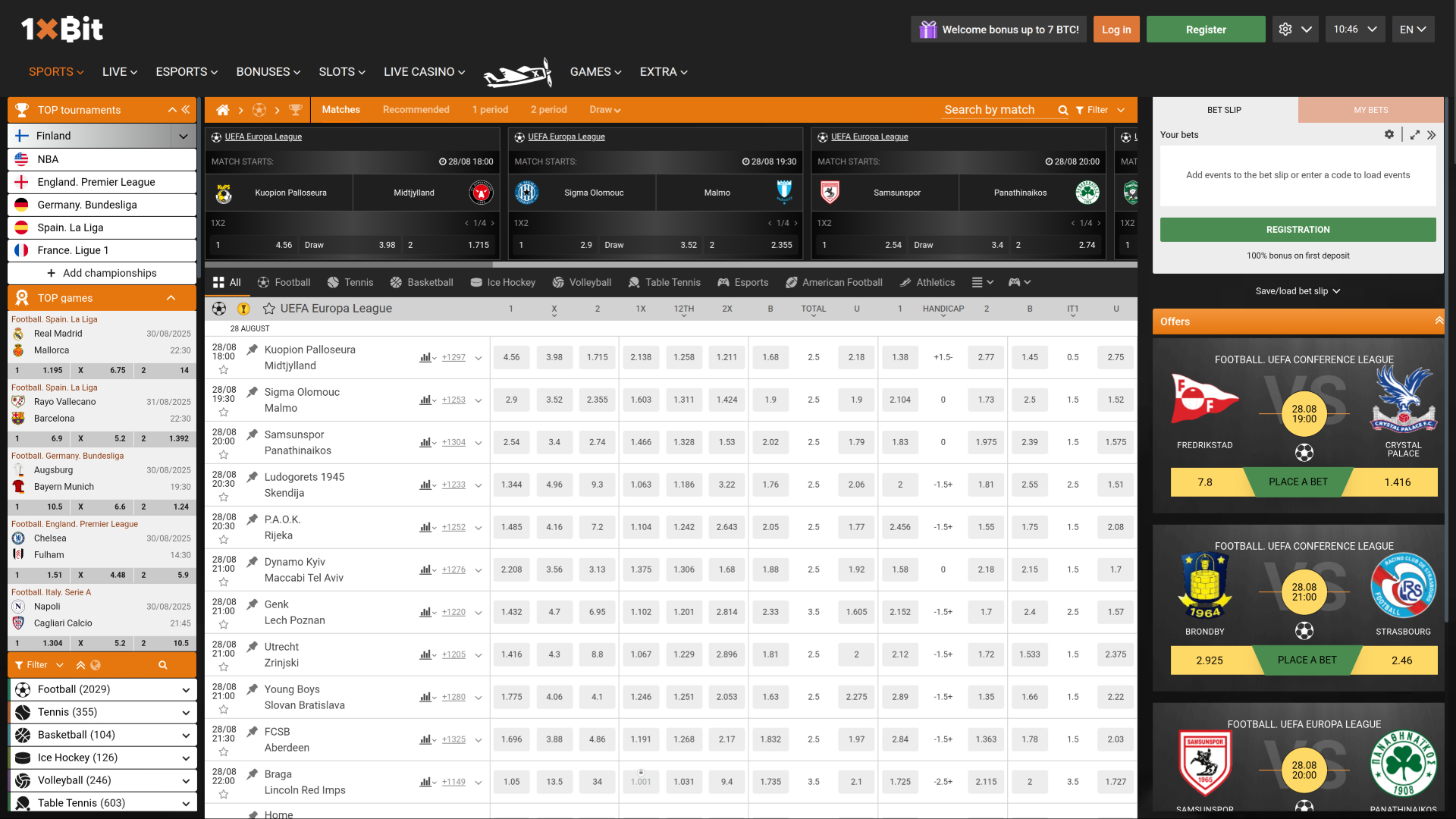Image resolution: width=1456 pixels, height=819 pixels.
Task: Star the Genk vs Lech Poznan match
Action: click(223, 625)
